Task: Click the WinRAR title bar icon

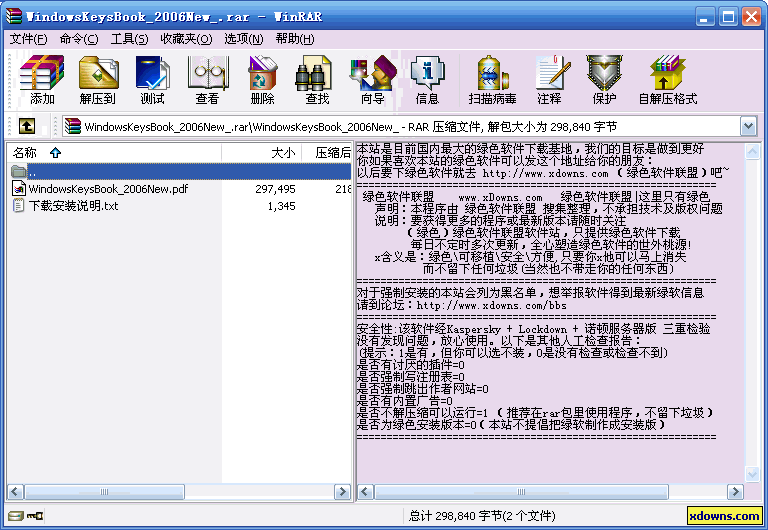Action: pos(14,16)
